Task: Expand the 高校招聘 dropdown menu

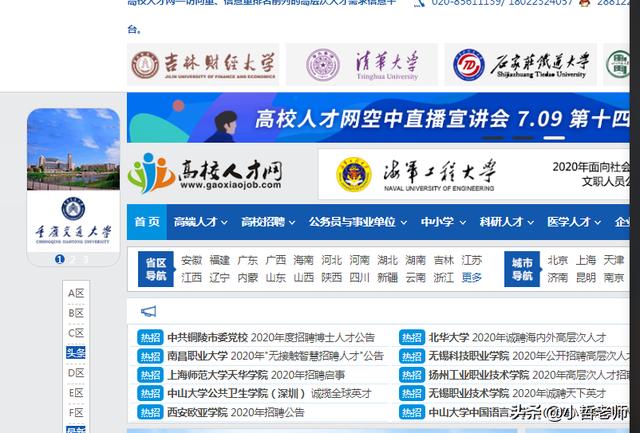Action: click(268, 222)
